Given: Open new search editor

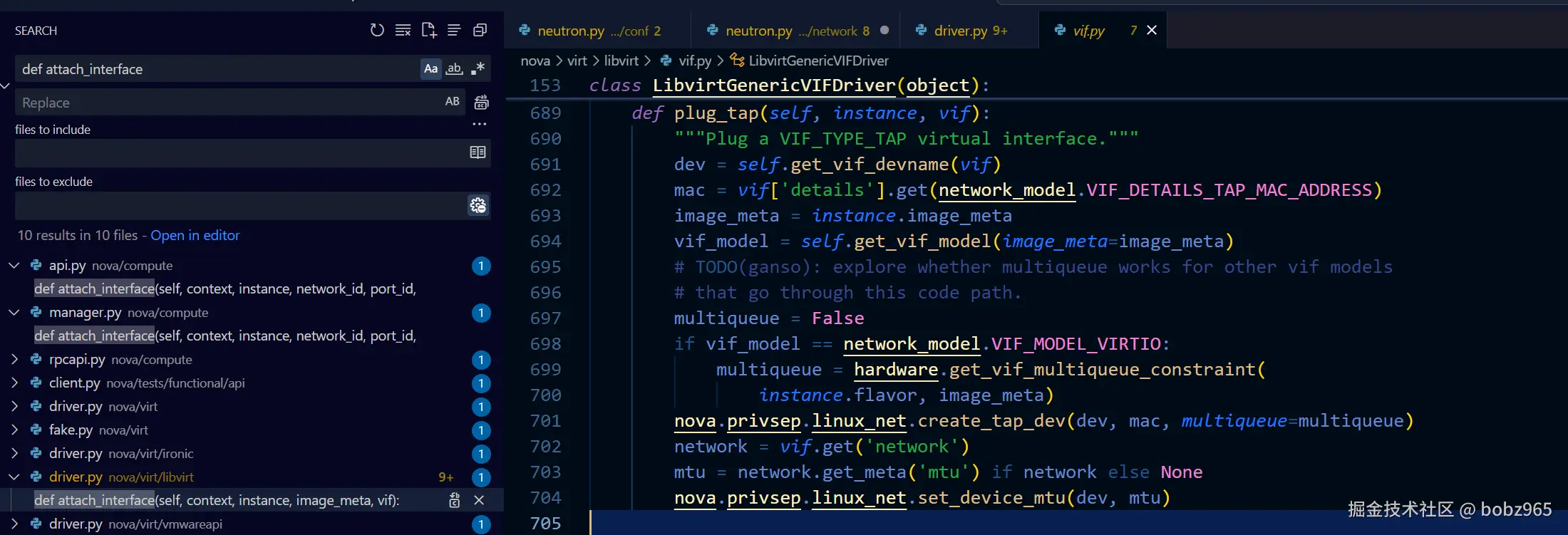Looking at the screenshot, I should (428, 30).
